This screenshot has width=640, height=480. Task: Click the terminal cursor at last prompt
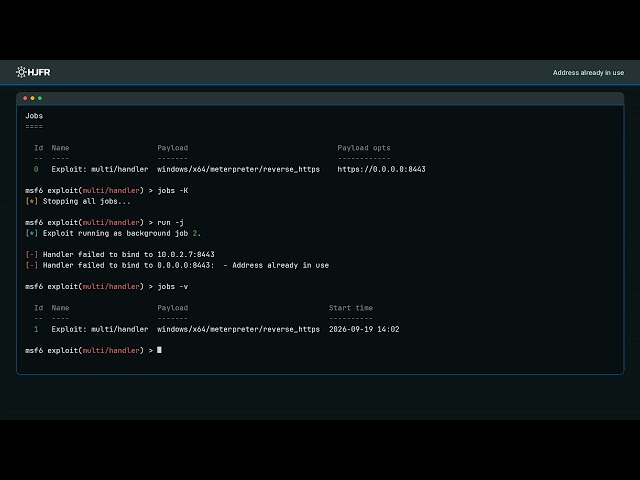(159, 350)
